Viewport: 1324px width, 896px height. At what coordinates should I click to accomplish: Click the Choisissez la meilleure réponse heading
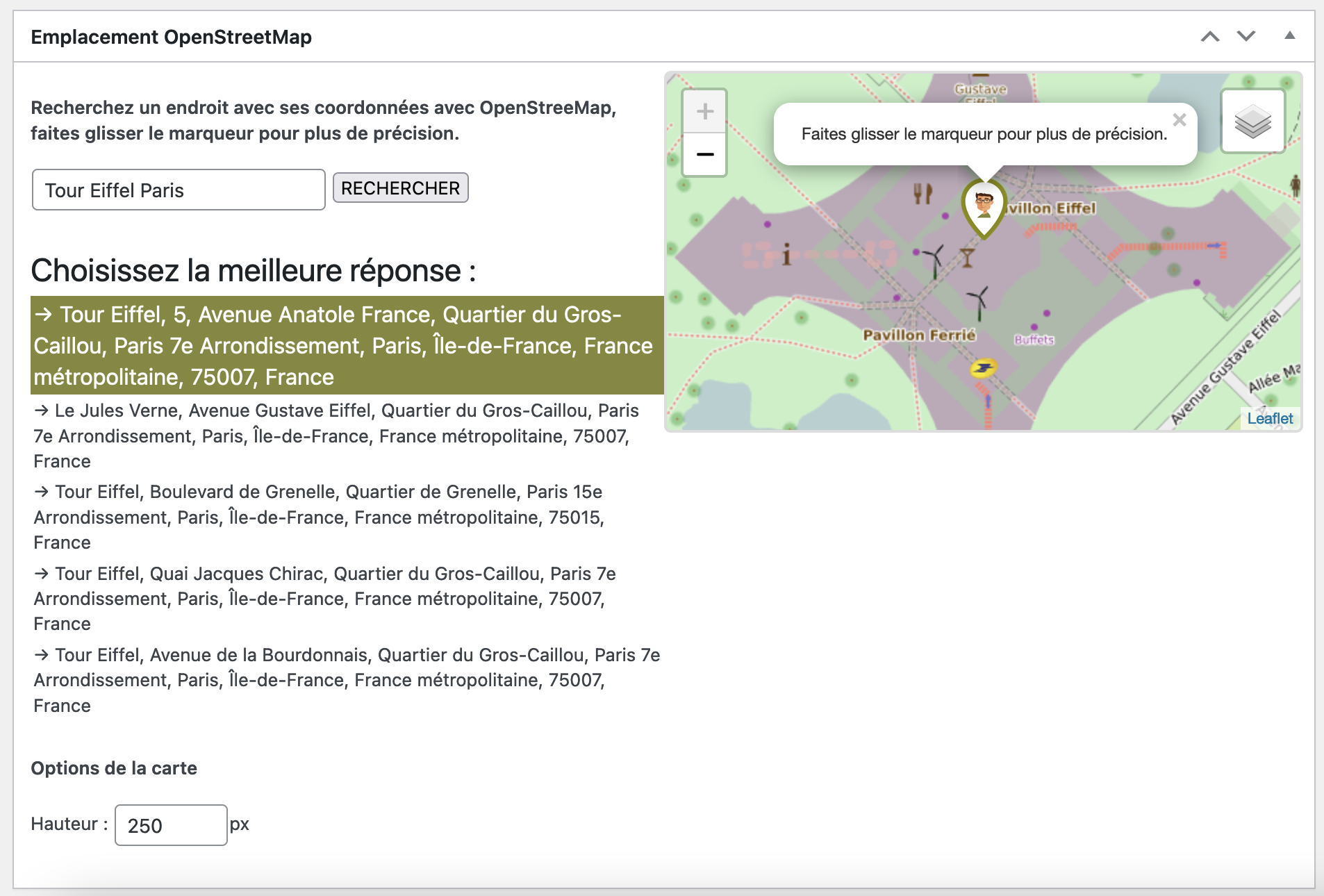pyautogui.click(x=254, y=270)
